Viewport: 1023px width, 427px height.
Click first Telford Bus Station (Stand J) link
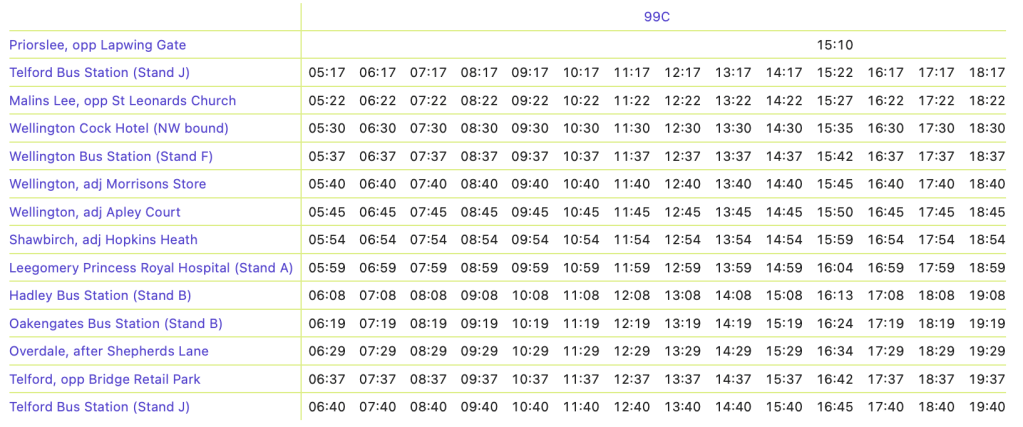(x=99, y=72)
